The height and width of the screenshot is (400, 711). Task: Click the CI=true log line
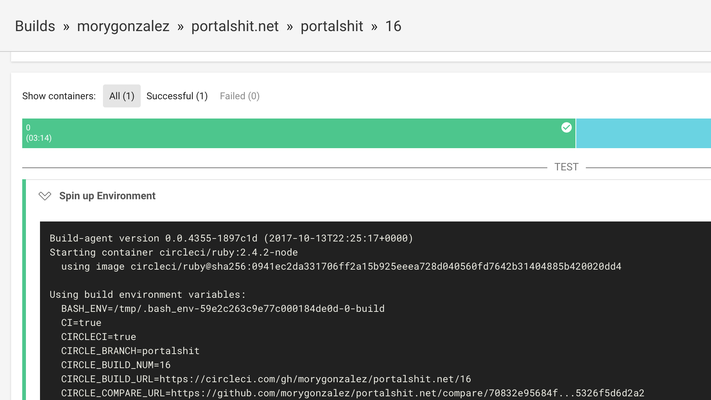pos(81,322)
